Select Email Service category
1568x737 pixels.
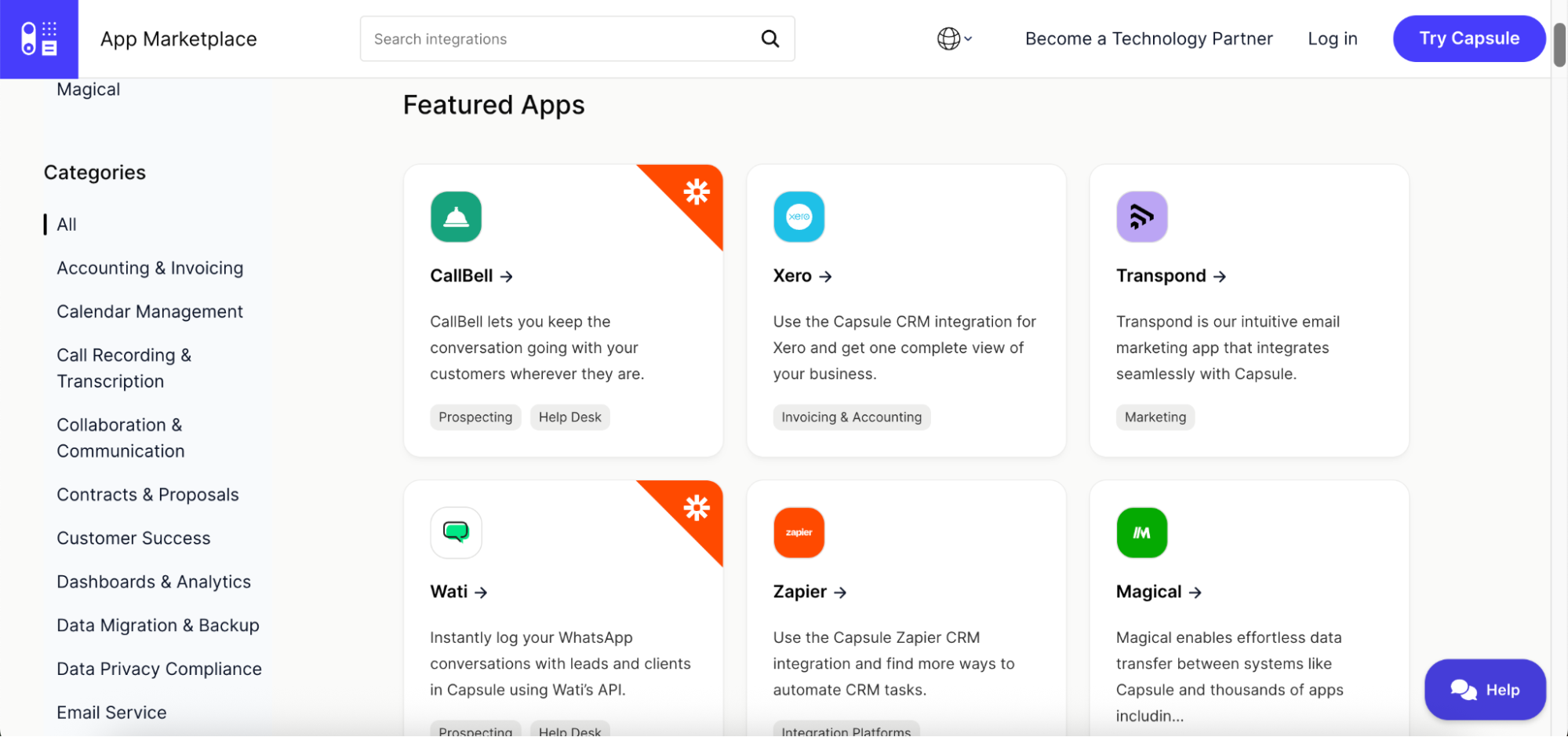[x=111, y=713]
